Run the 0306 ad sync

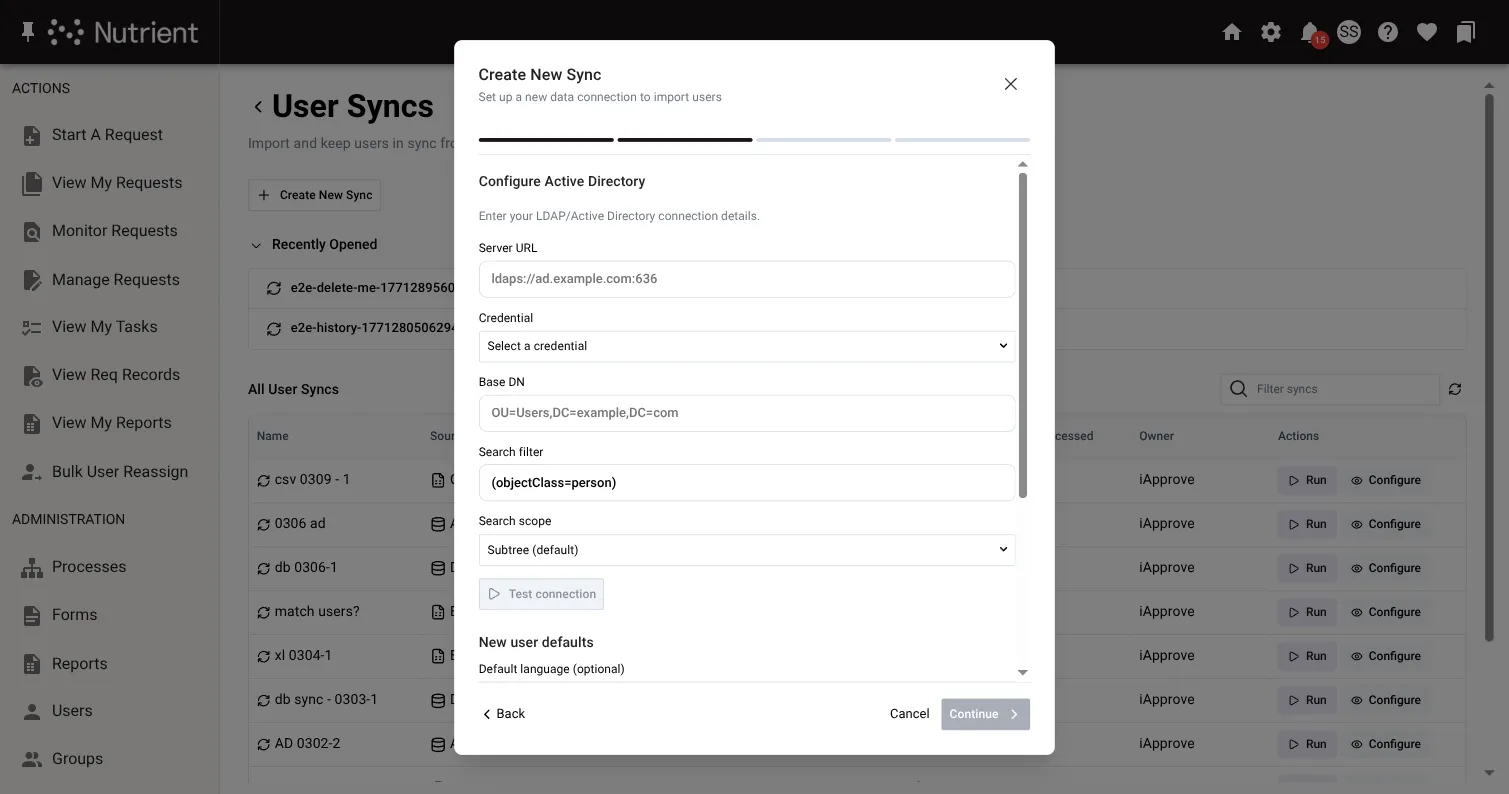[x=1307, y=524]
